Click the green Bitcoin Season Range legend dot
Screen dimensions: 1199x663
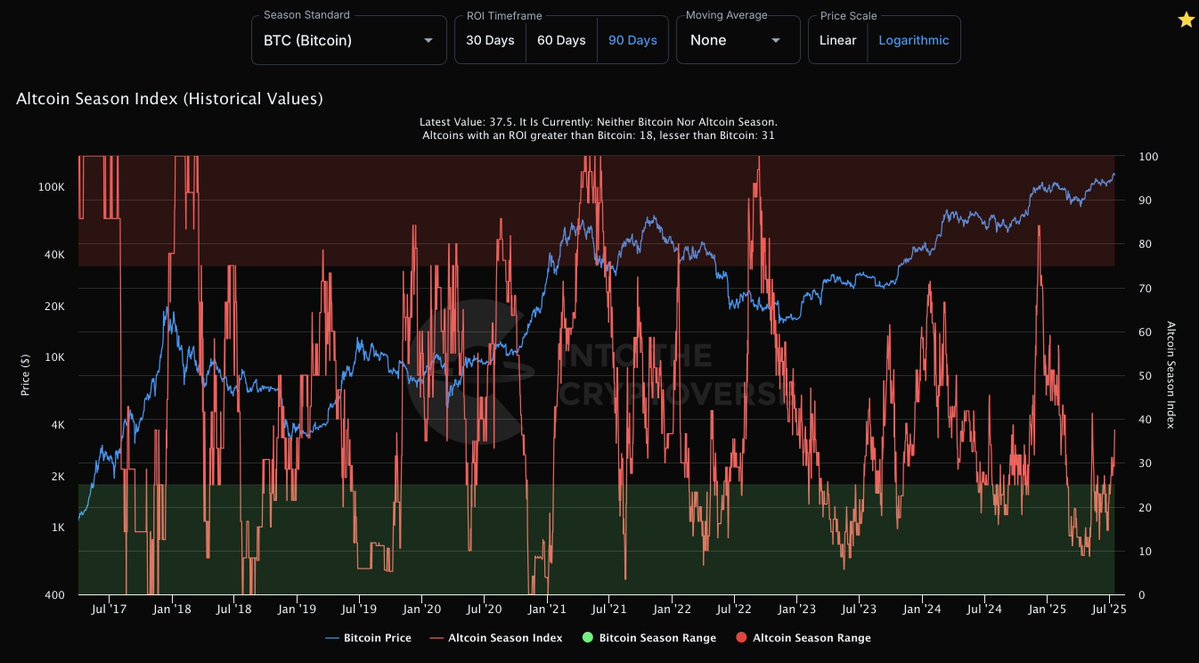[x=587, y=638]
